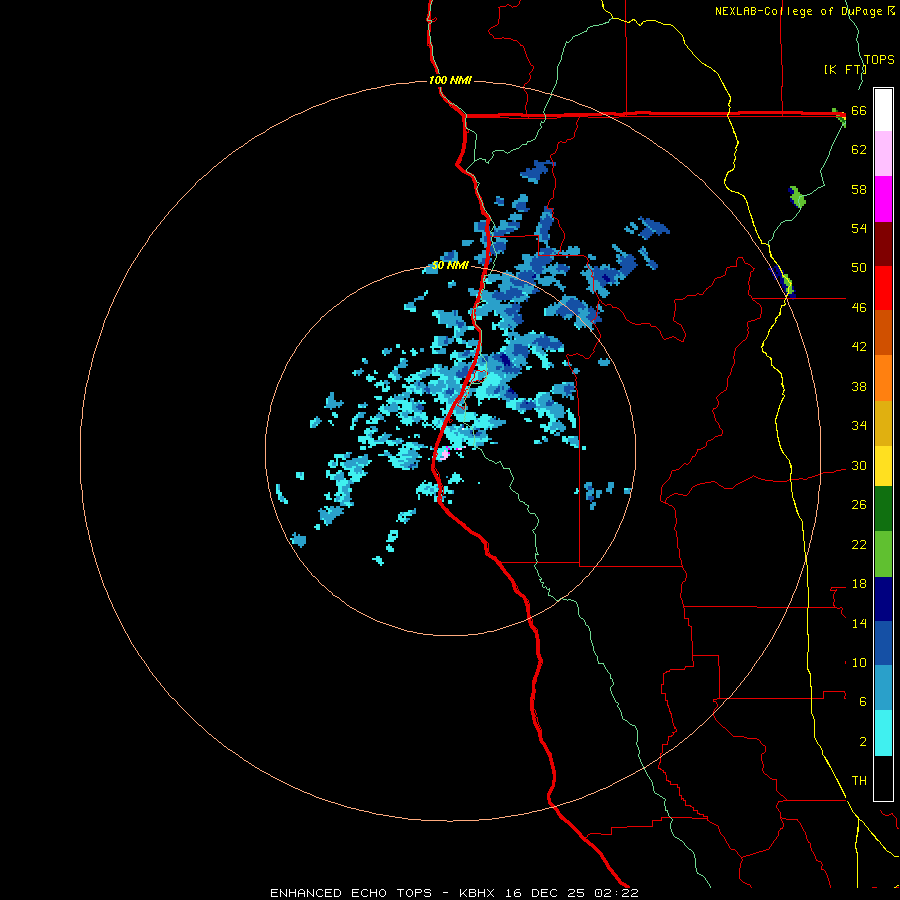Click the white swatch above 66 in the legend
This screenshot has width=900, height=900.
point(883,110)
